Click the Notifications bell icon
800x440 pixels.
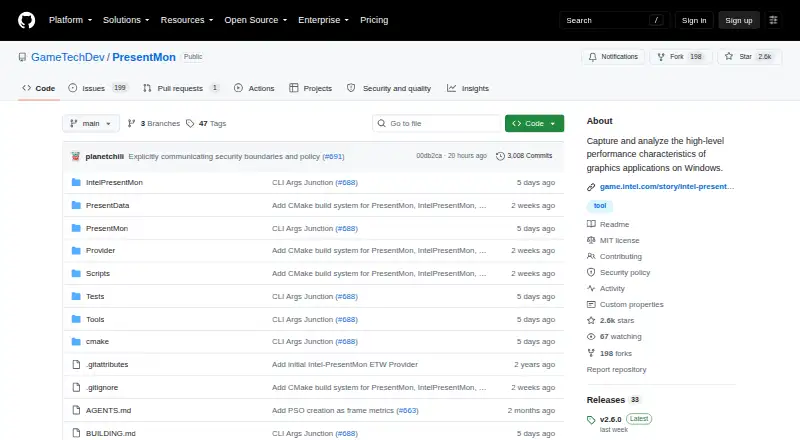click(592, 57)
